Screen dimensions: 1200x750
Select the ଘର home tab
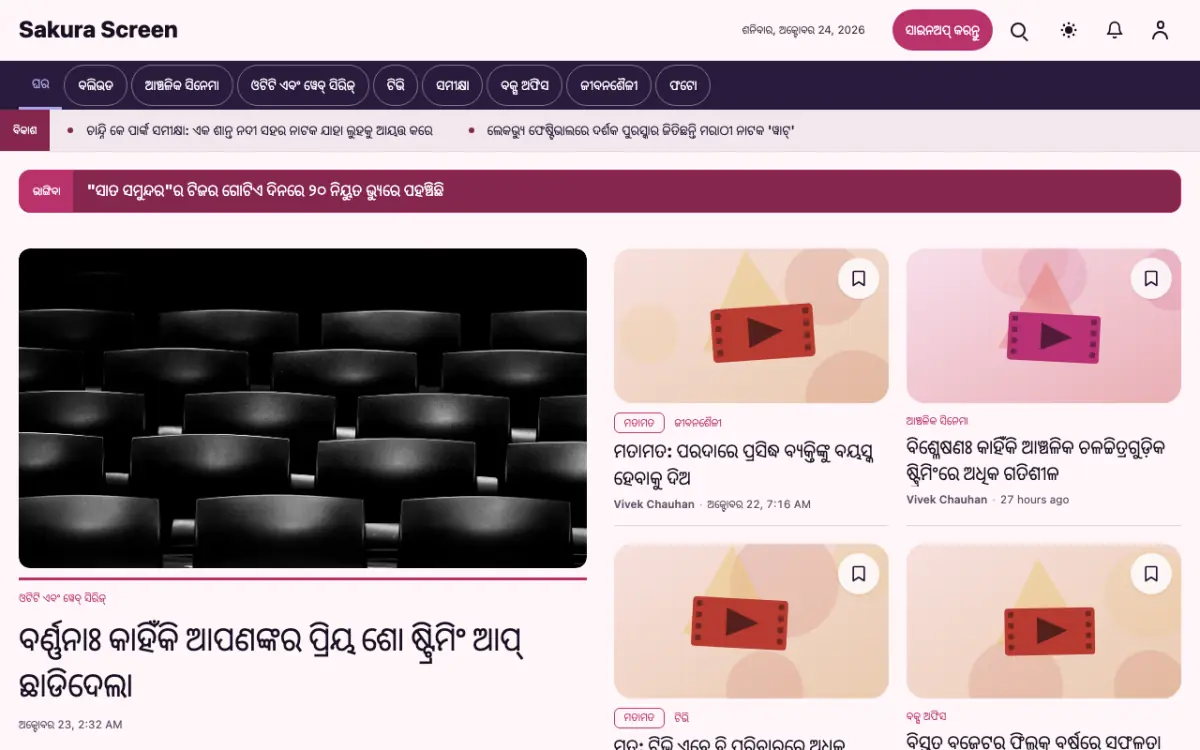[40, 85]
